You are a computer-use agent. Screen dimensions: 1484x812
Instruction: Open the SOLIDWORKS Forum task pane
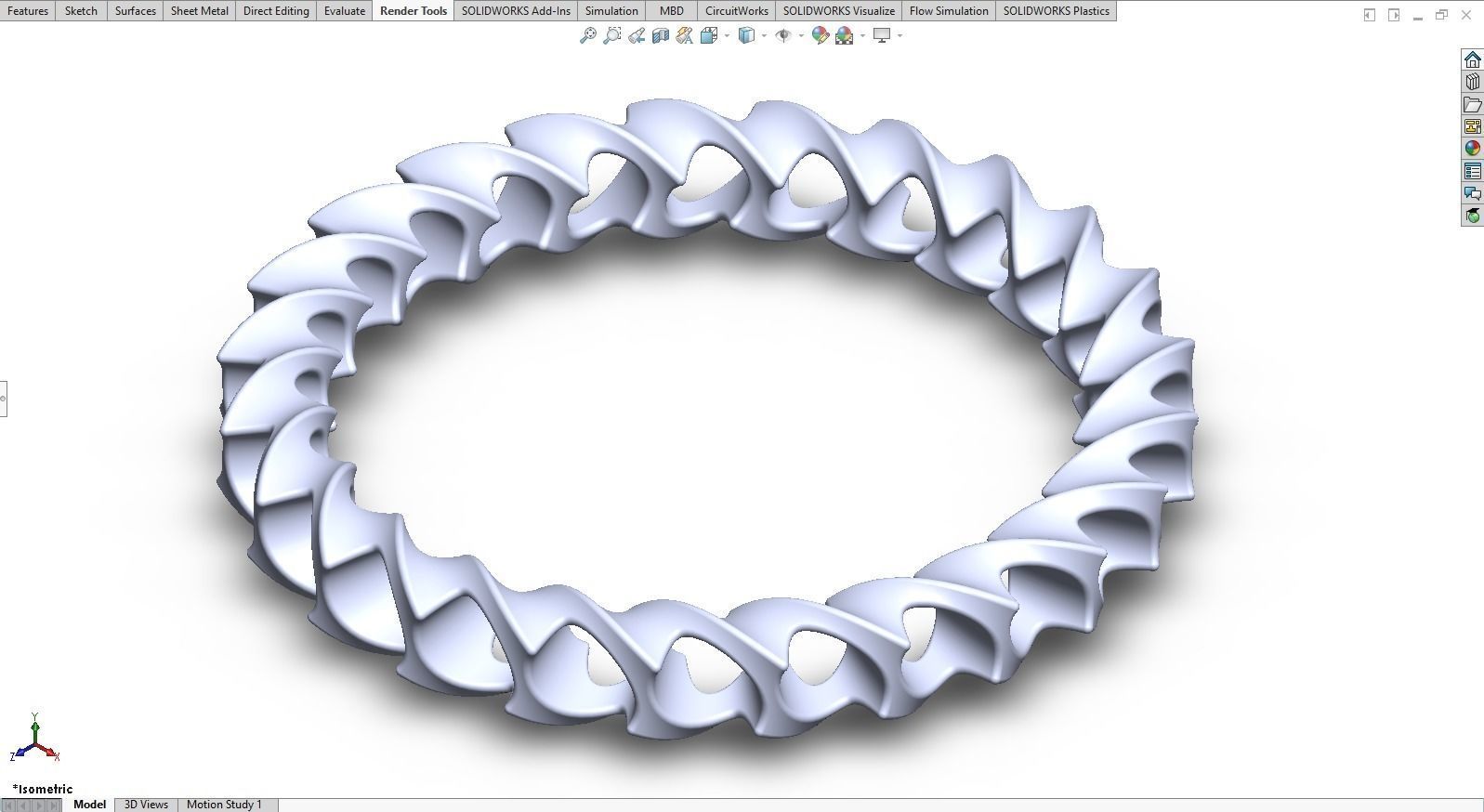[x=1473, y=193]
